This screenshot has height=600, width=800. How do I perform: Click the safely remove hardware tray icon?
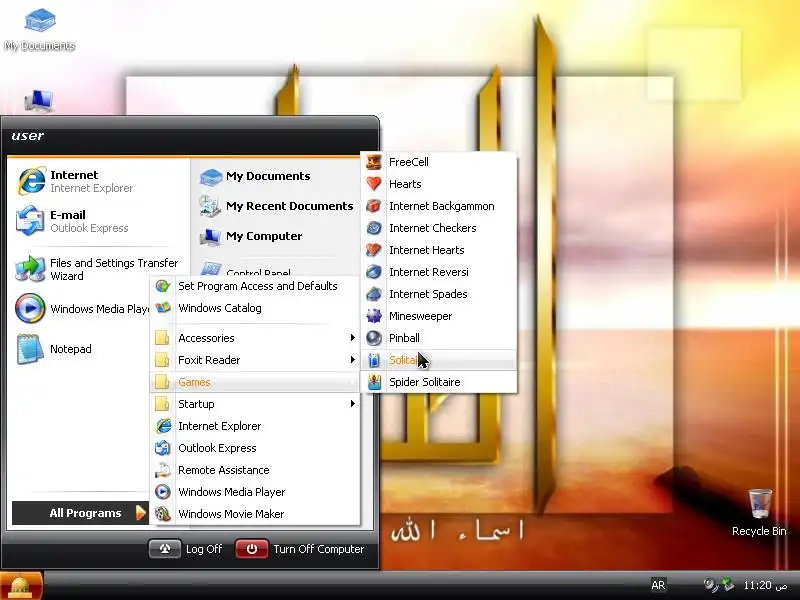coord(728,585)
